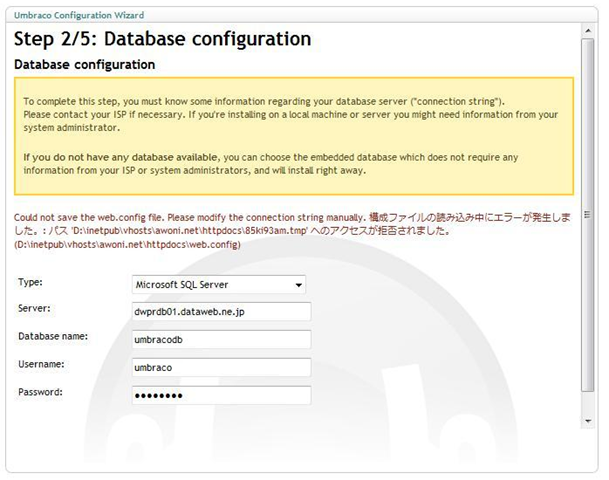609x480 pixels.
Task: Click the scrollbar down arrow
Action: click(x=588, y=421)
